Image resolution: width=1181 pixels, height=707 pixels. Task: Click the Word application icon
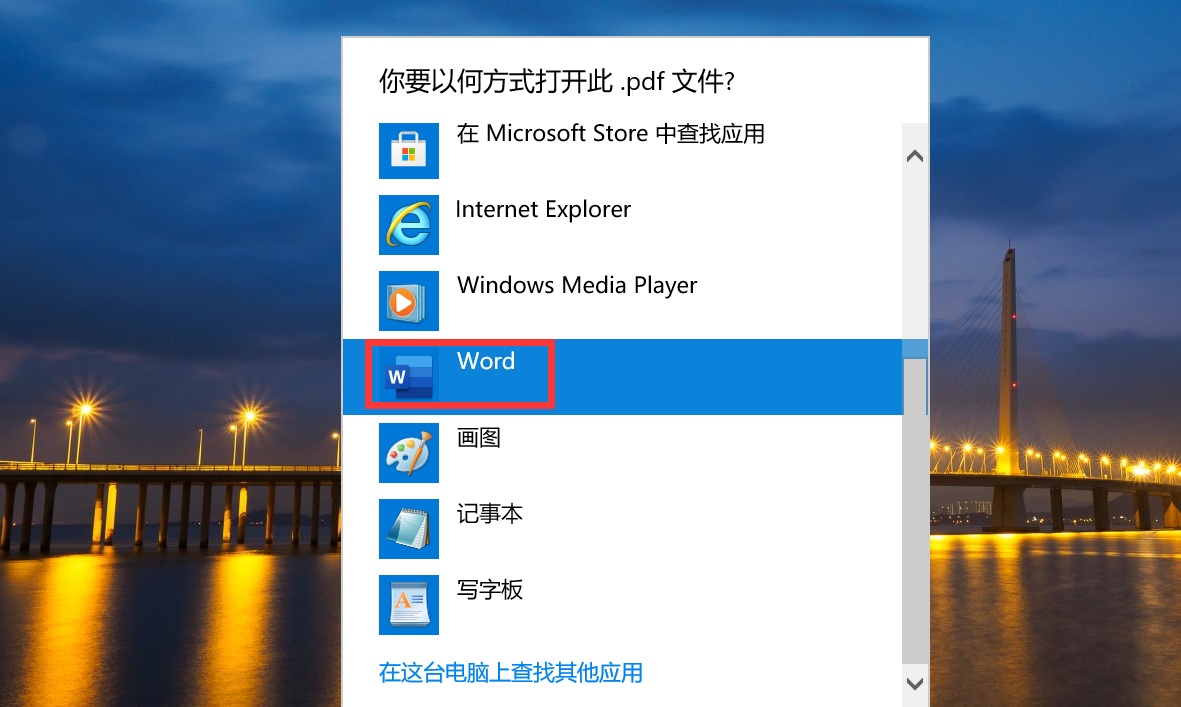coord(408,376)
